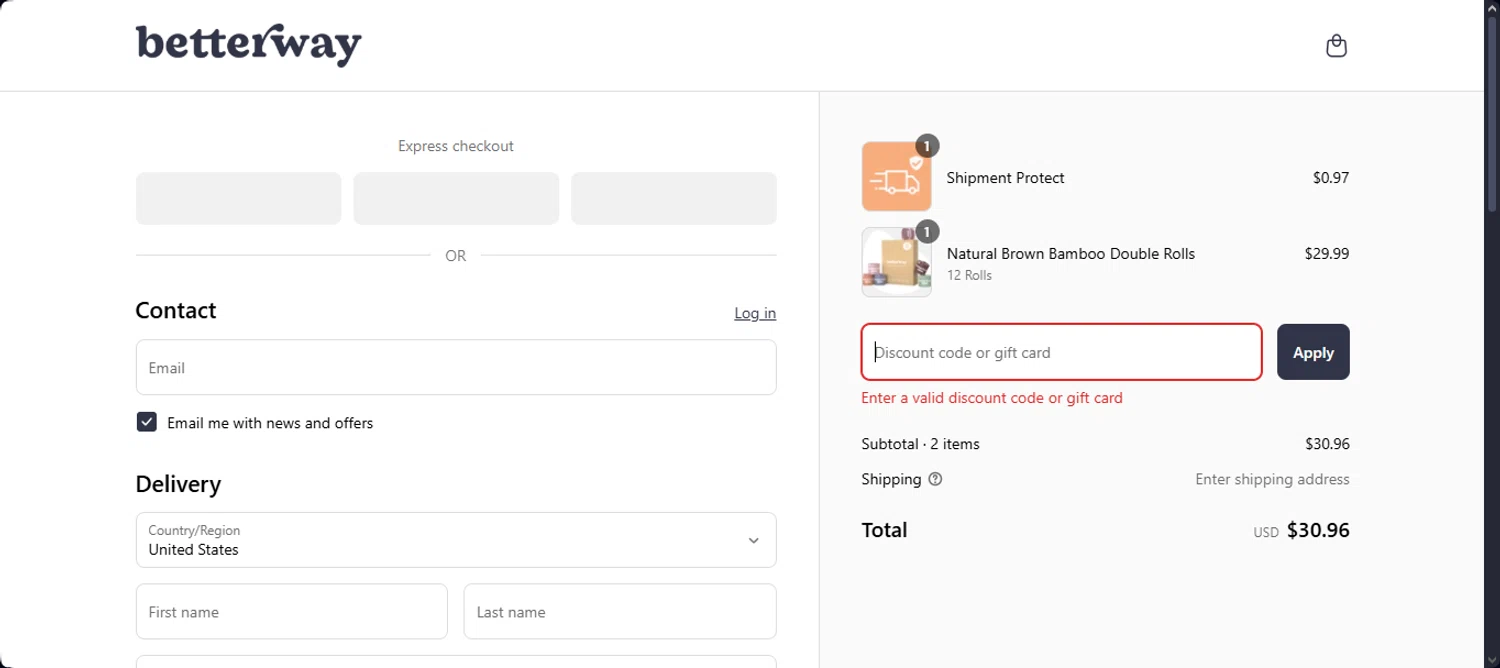Click the Bamboo Double Rolls product thumbnail
The height and width of the screenshot is (668, 1500).
[896, 262]
